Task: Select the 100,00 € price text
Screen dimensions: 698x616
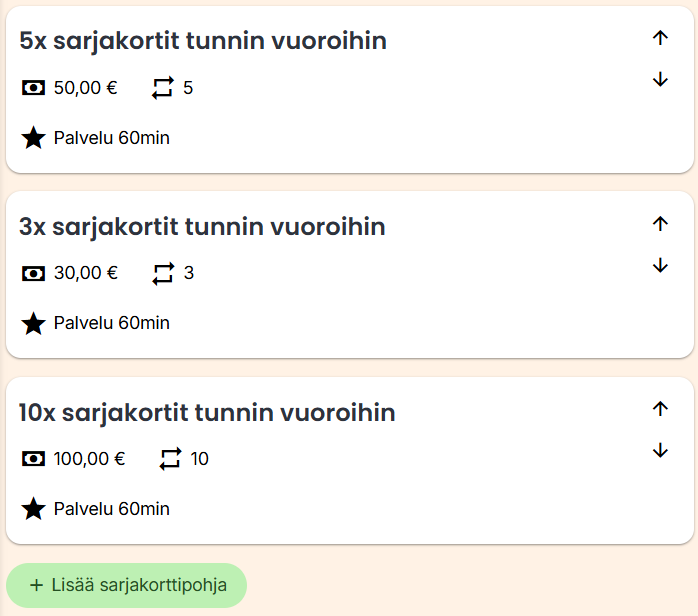Action: point(89,459)
